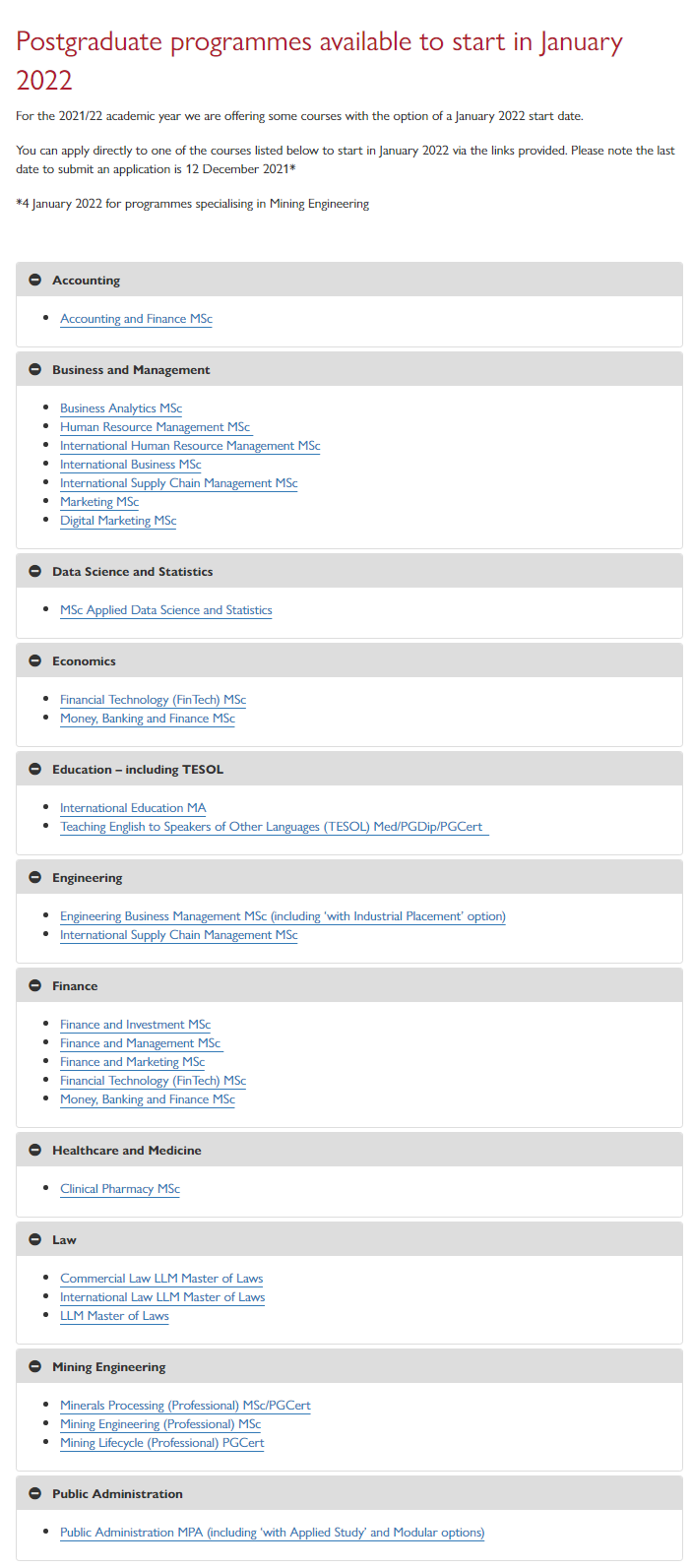Collapse the Accounting section minus icon

(34, 281)
